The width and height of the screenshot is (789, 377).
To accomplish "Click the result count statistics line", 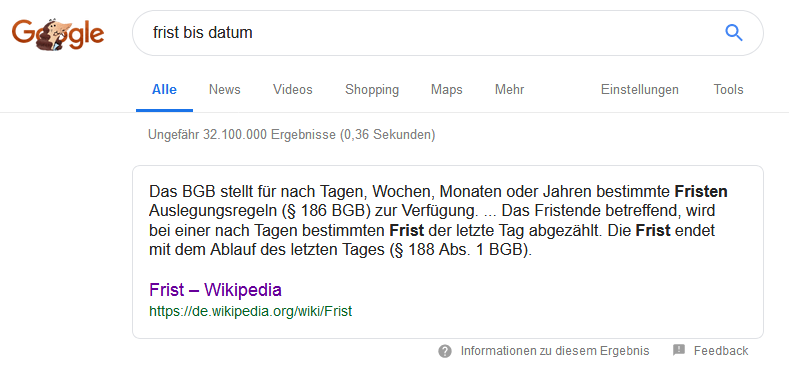I will (x=292, y=135).
